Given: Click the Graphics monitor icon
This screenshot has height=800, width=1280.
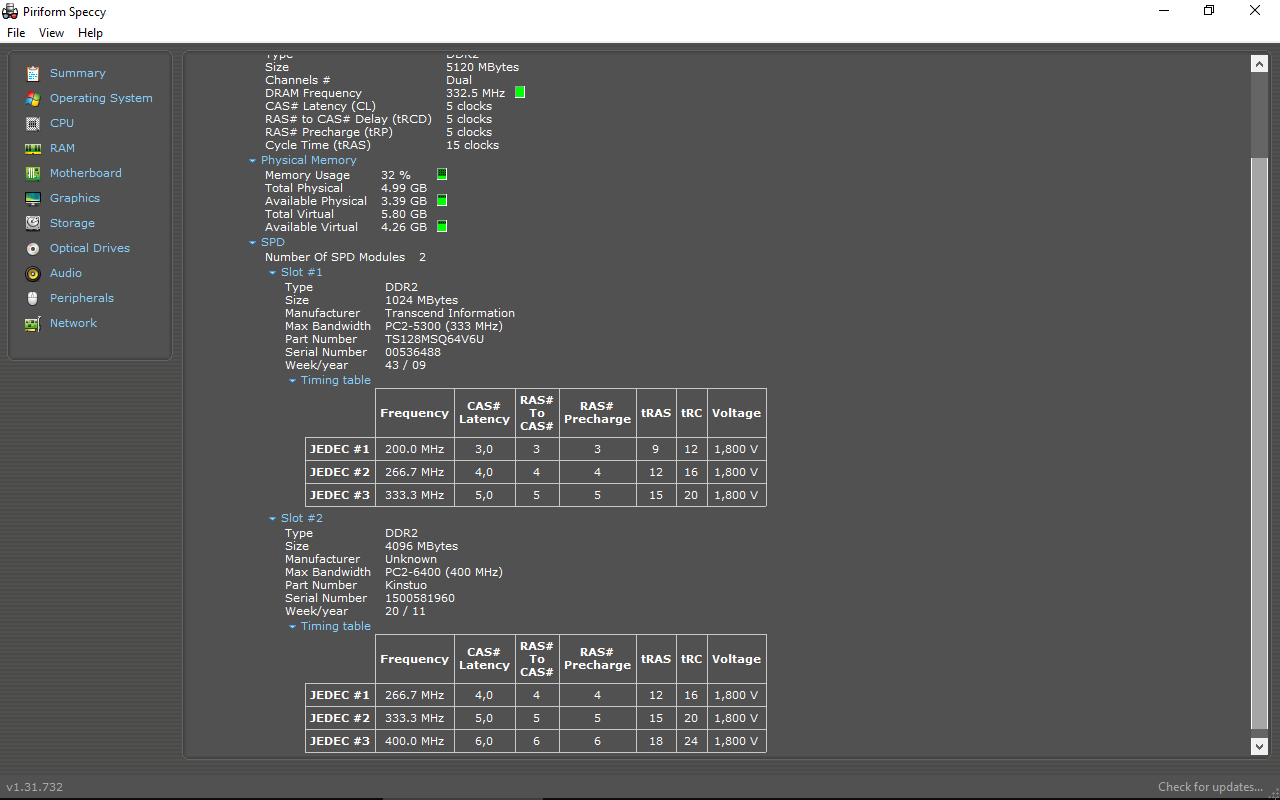Looking at the screenshot, I should click(33, 198).
